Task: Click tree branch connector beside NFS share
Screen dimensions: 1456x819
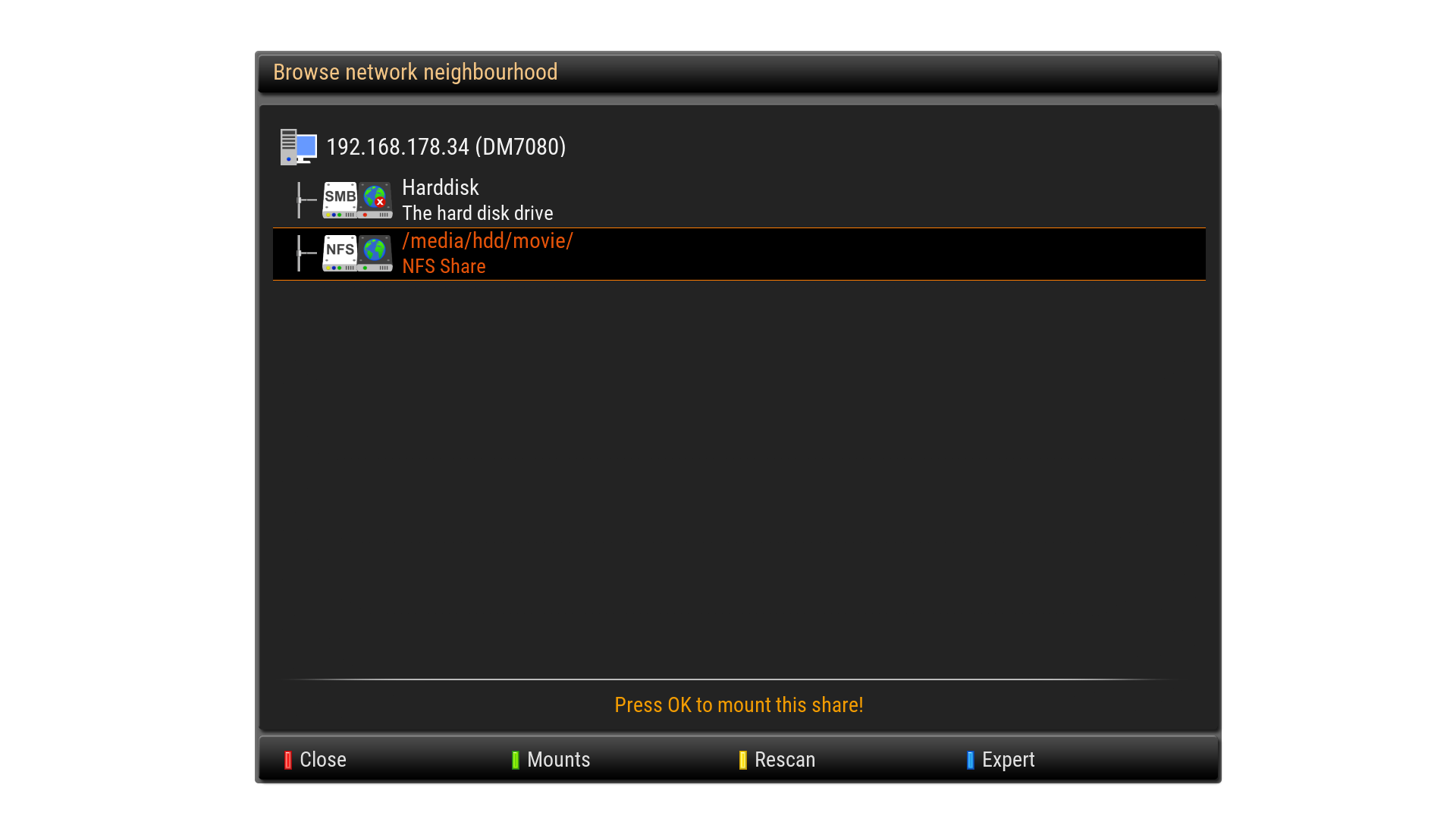Action: tap(306, 253)
